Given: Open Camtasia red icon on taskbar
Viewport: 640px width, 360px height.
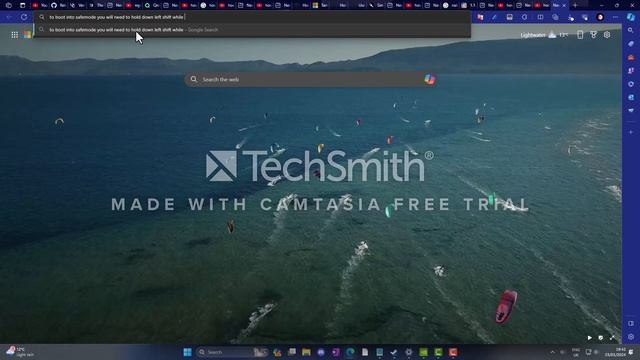Looking at the screenshot, I should (x=453, y=352).
